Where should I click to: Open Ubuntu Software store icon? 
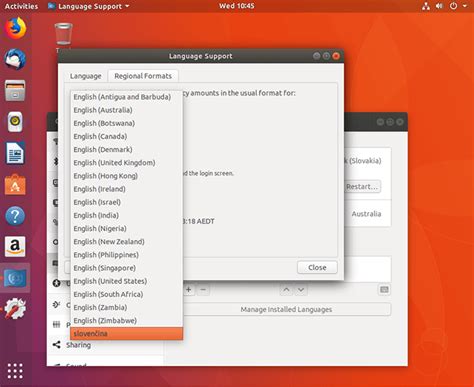[15, 184]
